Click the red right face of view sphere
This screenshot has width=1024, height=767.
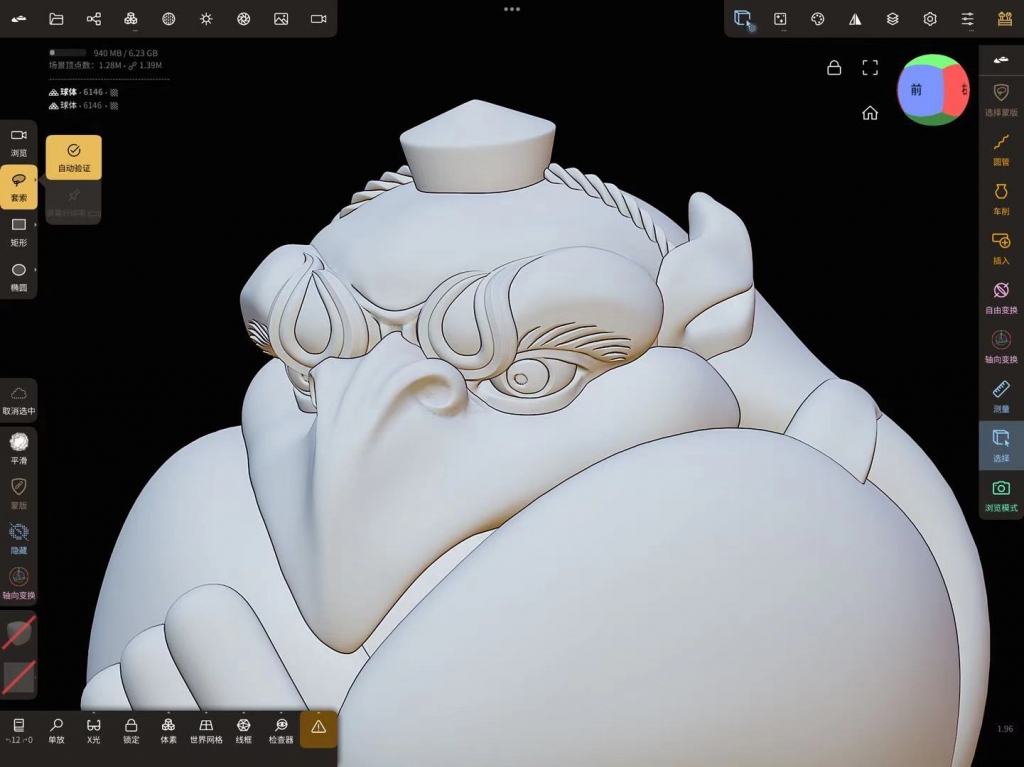pyautogui.click(x=958, y=90)
